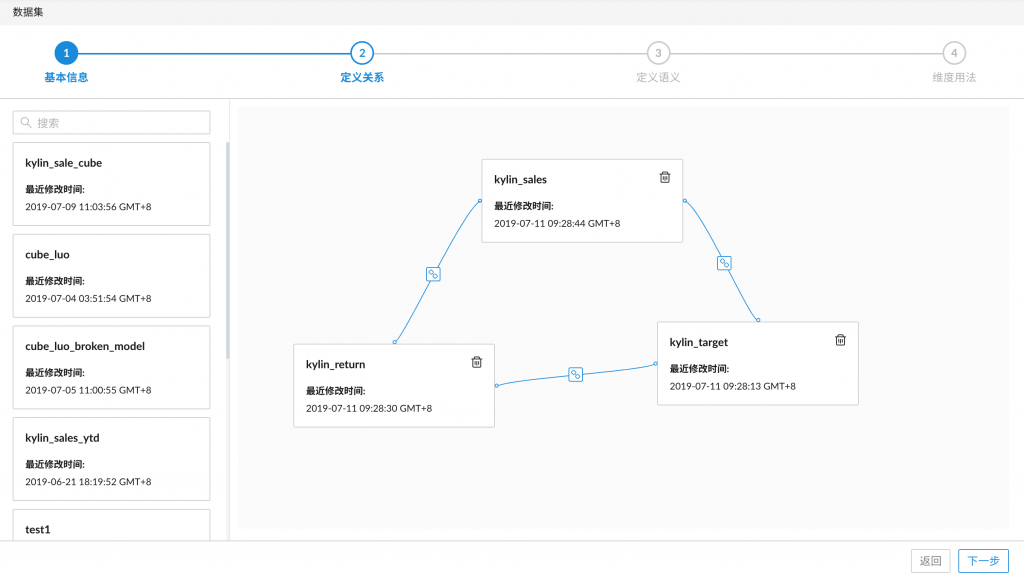The image size is (1024, 580).
Task: Click the model list vertical scrollbar
Action: tap(227, 250)
